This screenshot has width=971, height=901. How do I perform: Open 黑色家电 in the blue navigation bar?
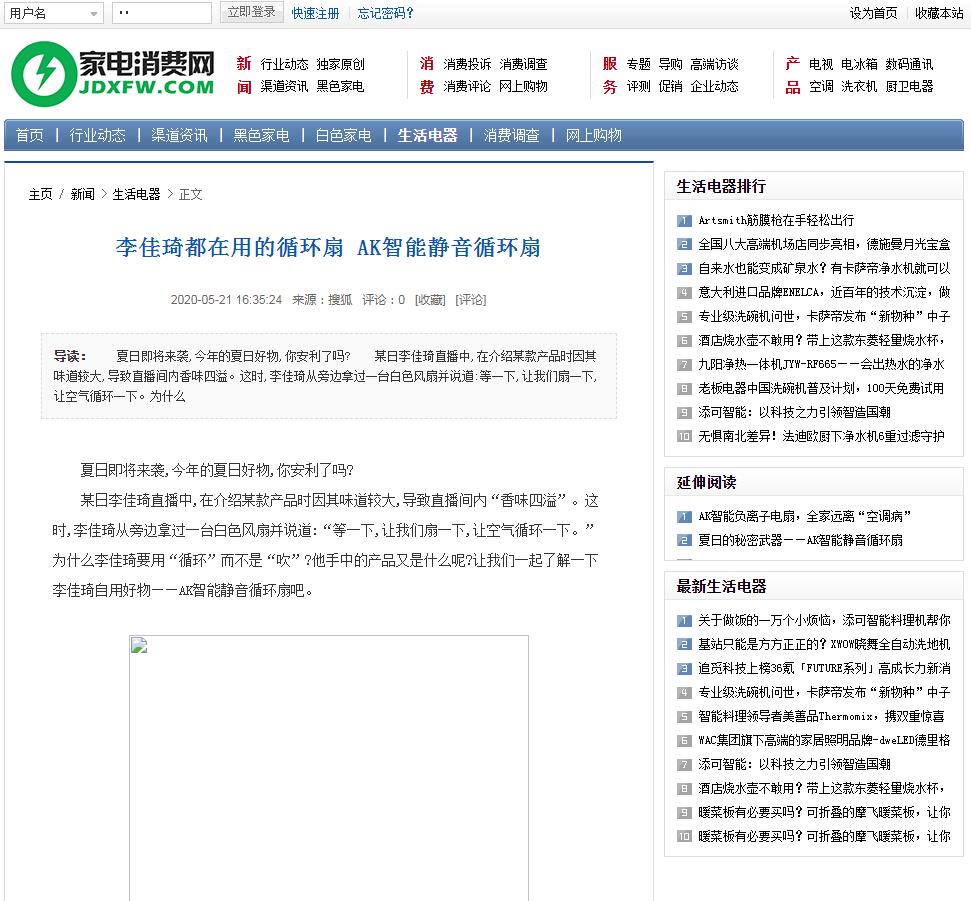pos(261,135)
